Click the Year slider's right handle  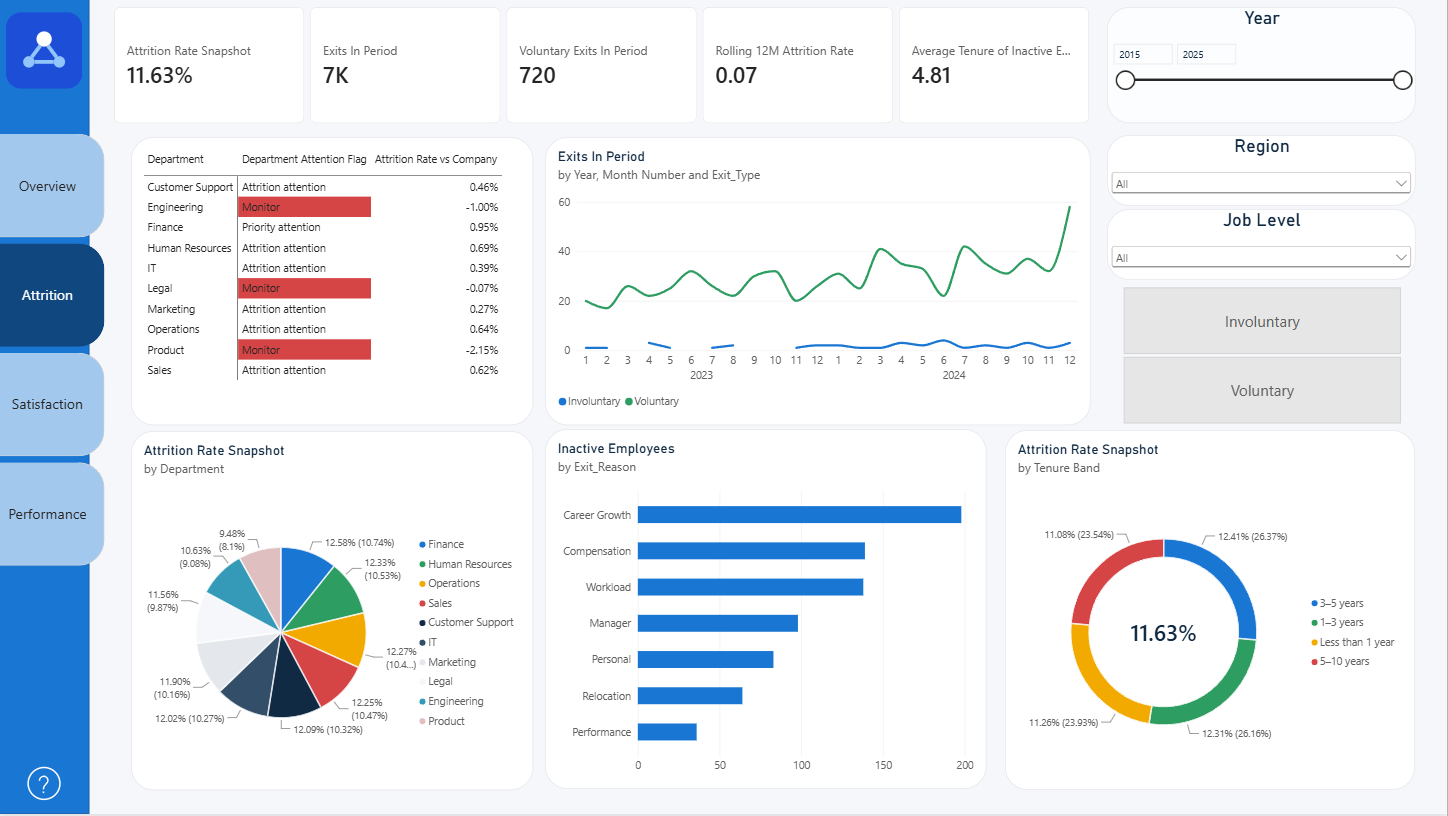1403,80
